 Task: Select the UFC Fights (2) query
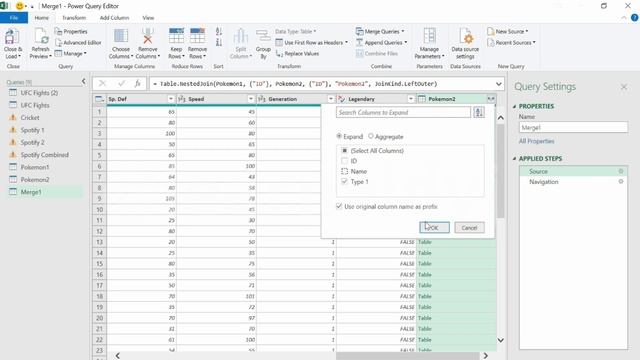(x=39, y=93)
